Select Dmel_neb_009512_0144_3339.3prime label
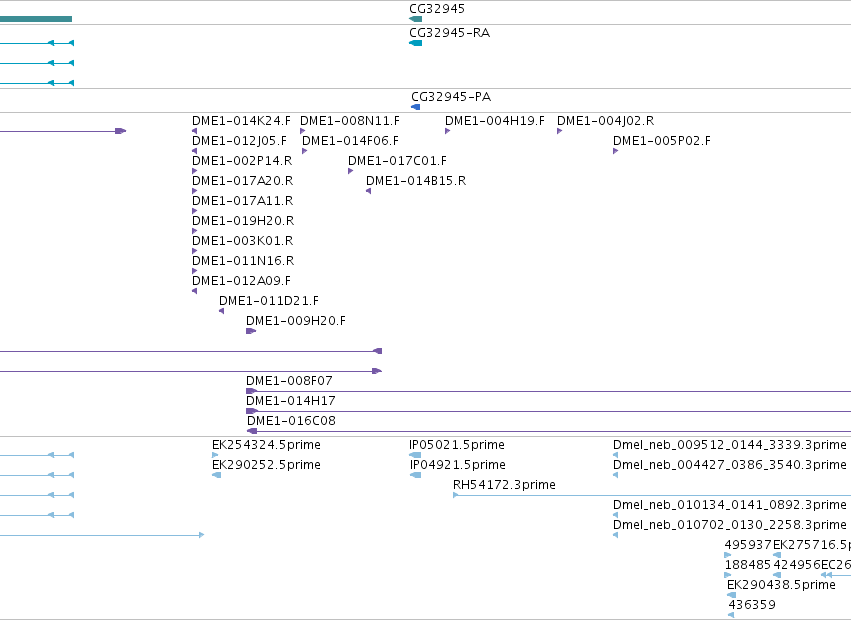851x620 pixels. point(729,445)
